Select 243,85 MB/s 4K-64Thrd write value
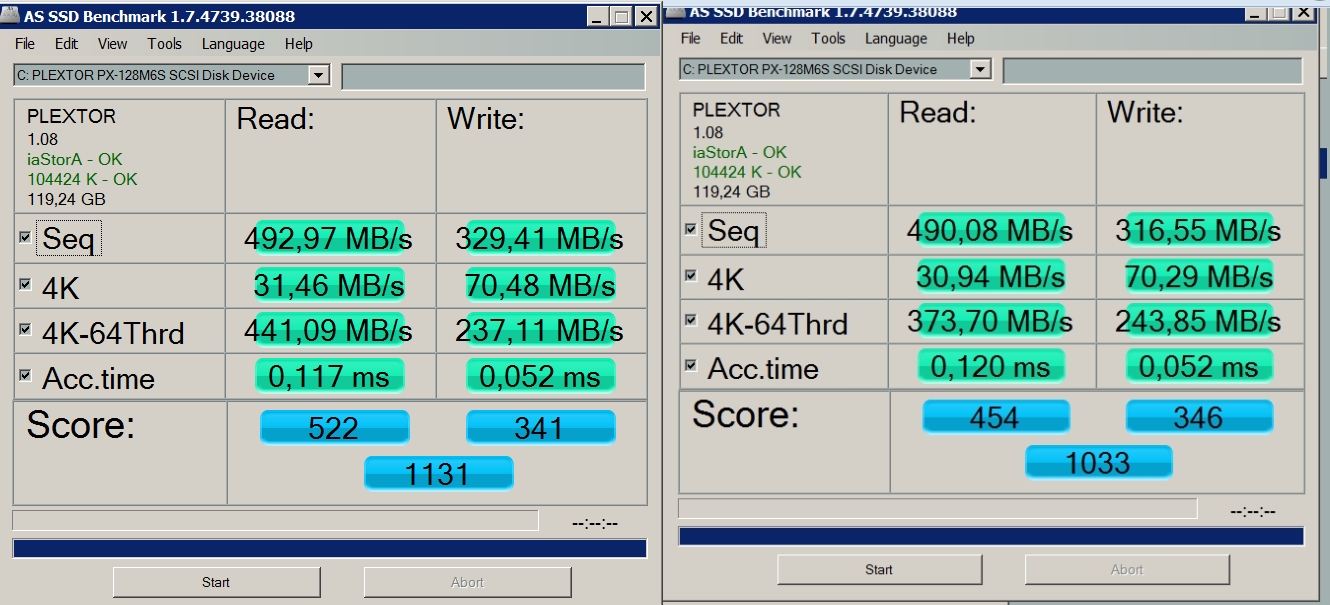The image size is (1330, 605). click(1199, 321)
